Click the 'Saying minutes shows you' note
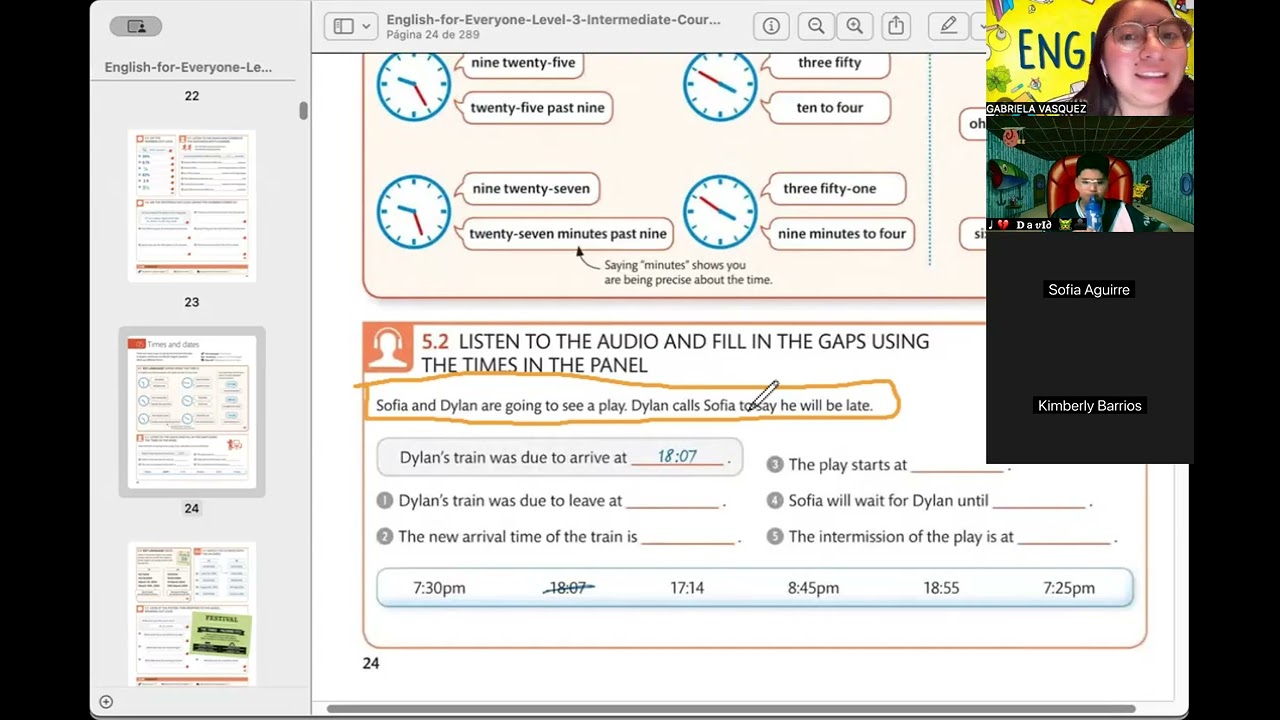Viewport: 1280px width, 720px height. click(688, 272)
